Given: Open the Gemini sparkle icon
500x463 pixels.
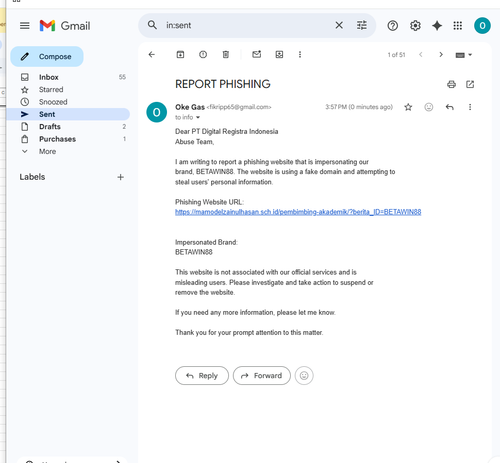Looking at the screenshot, I should point(437,26).
